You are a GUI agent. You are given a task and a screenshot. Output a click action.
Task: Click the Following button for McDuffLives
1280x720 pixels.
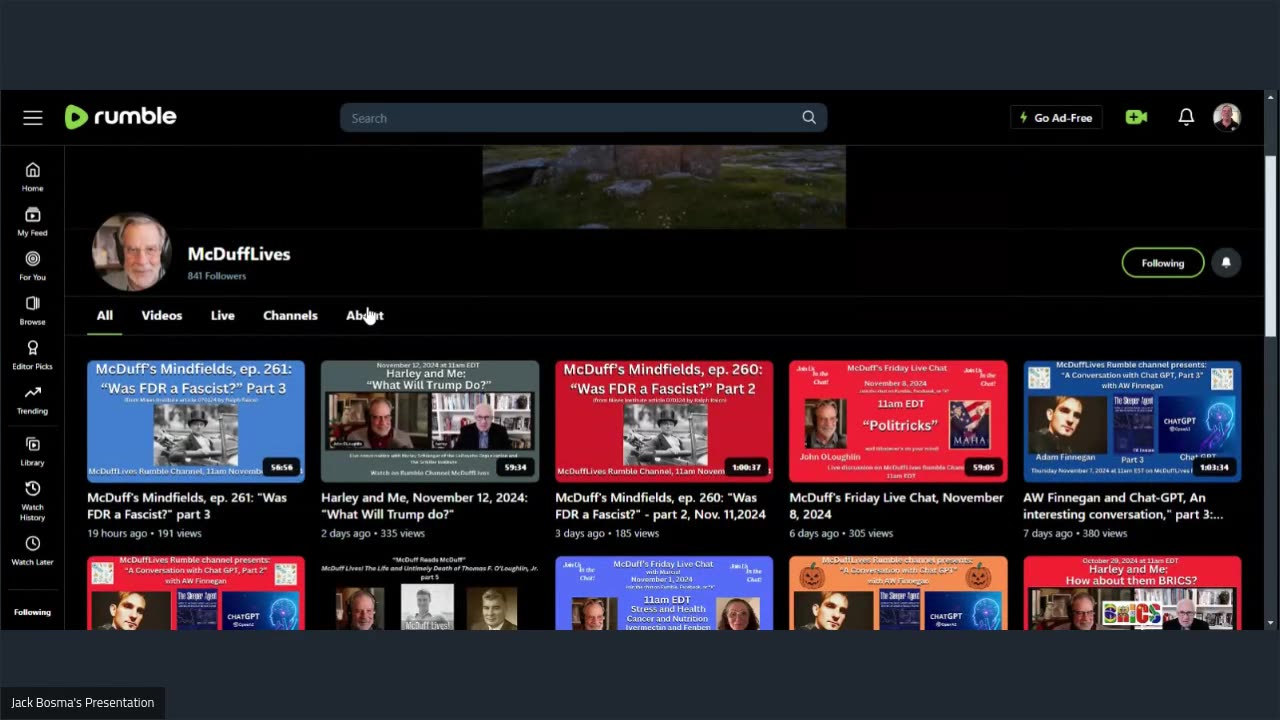click(1163, 263)
